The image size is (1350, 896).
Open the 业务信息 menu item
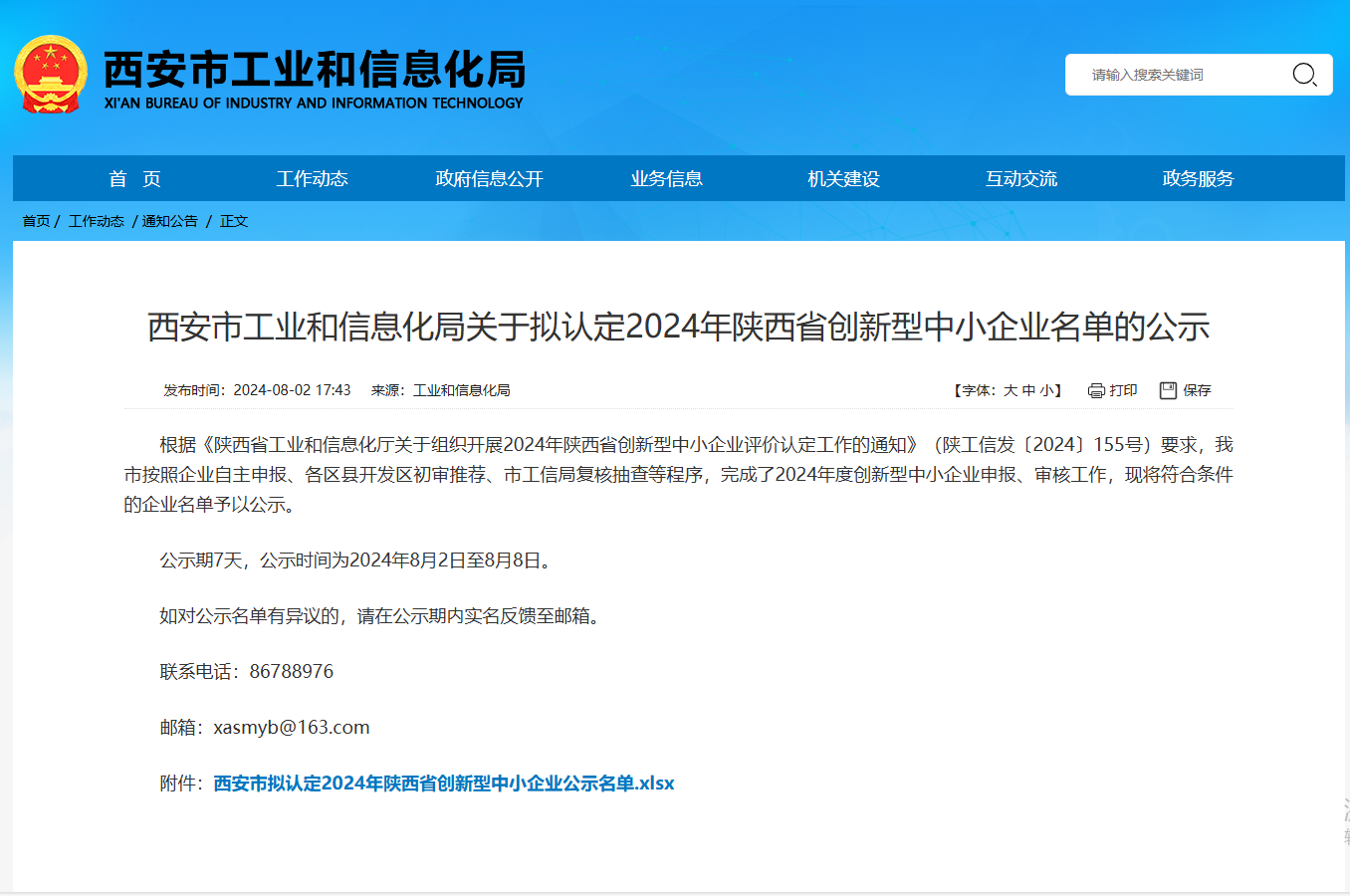666,179
